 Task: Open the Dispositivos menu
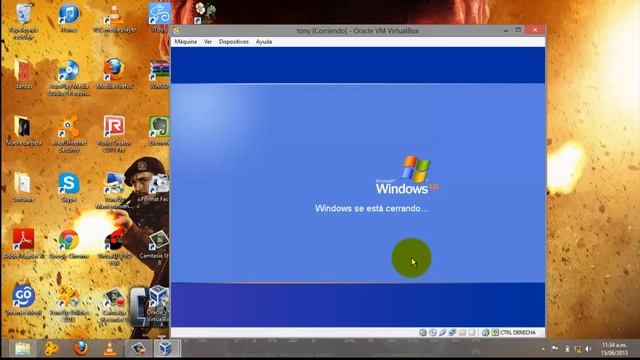coord(233,42)
